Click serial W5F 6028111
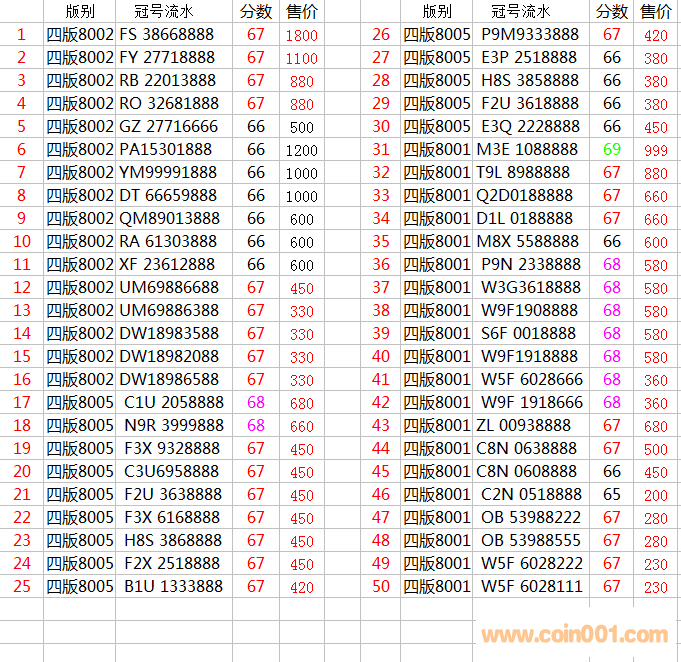This screenshot has height=662, width=681. tap(530, 587)
